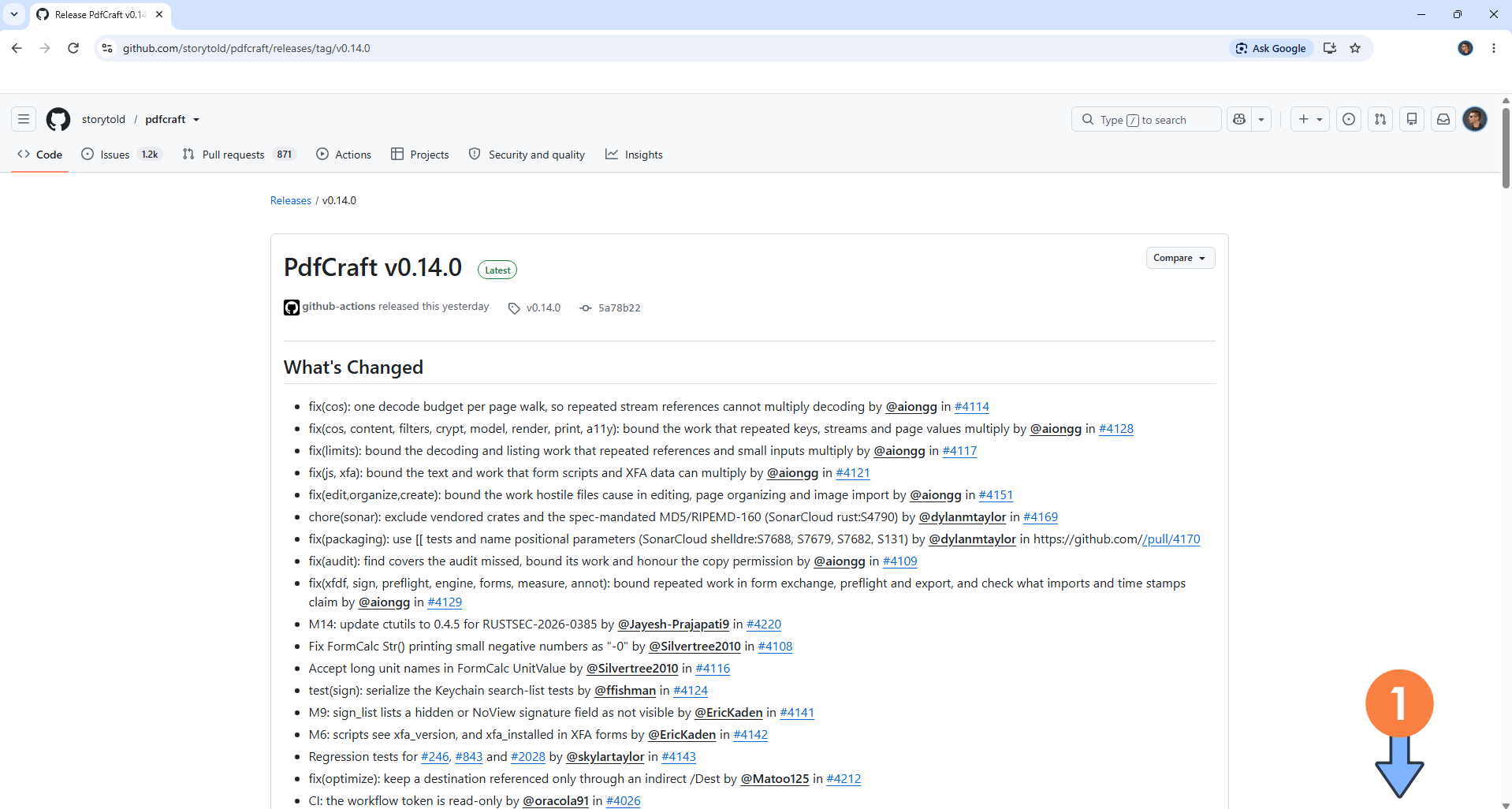Open pull request #4129

point(445,602)
